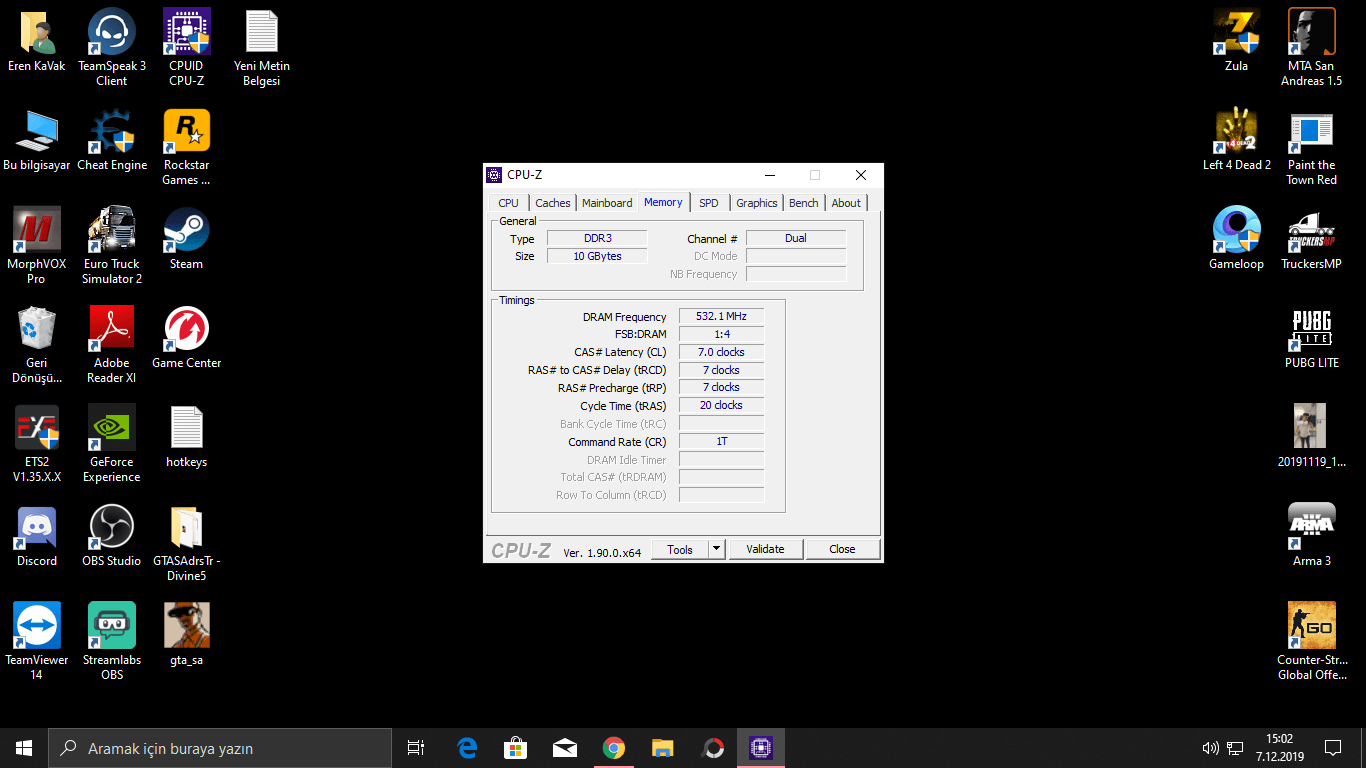Click the 7.0 clocks CAS Latency value
This screenshot has width=1366, height=768.
point(721,352)
